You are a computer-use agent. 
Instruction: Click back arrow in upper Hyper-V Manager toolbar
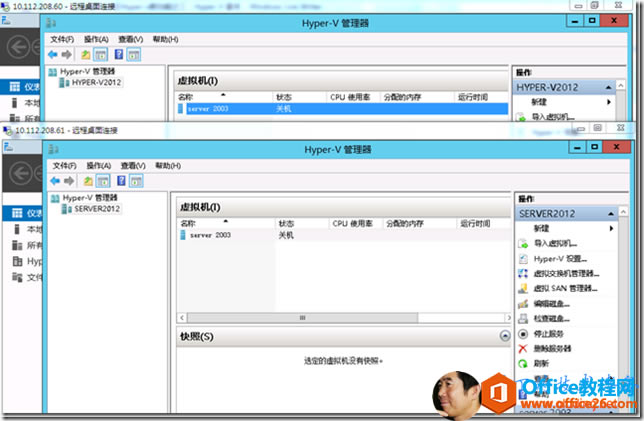pos(53,54)
